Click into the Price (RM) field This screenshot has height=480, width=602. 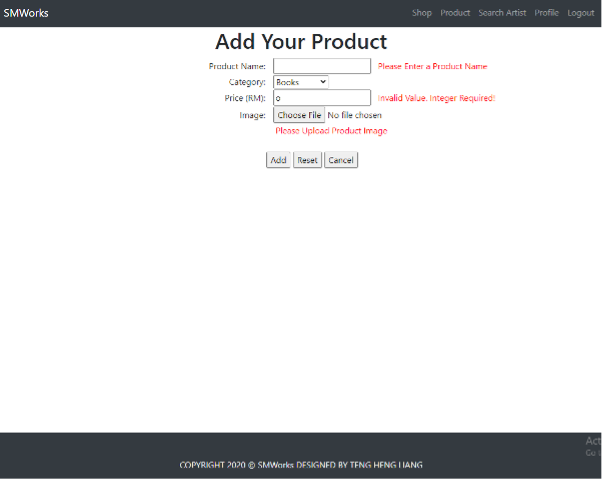[322, 98]
